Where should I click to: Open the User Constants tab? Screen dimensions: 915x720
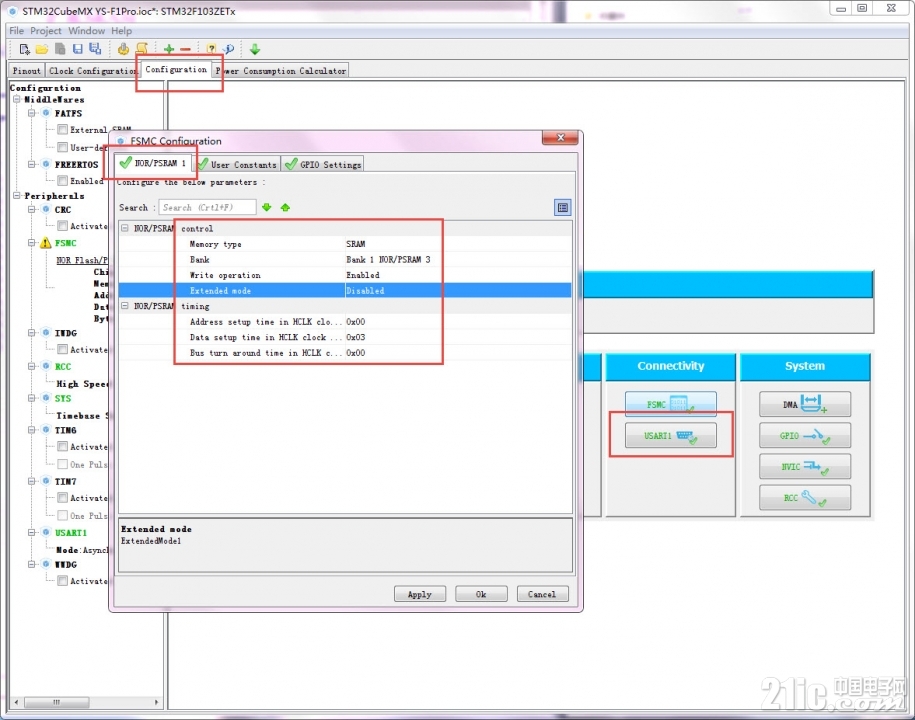click(238, 165)
